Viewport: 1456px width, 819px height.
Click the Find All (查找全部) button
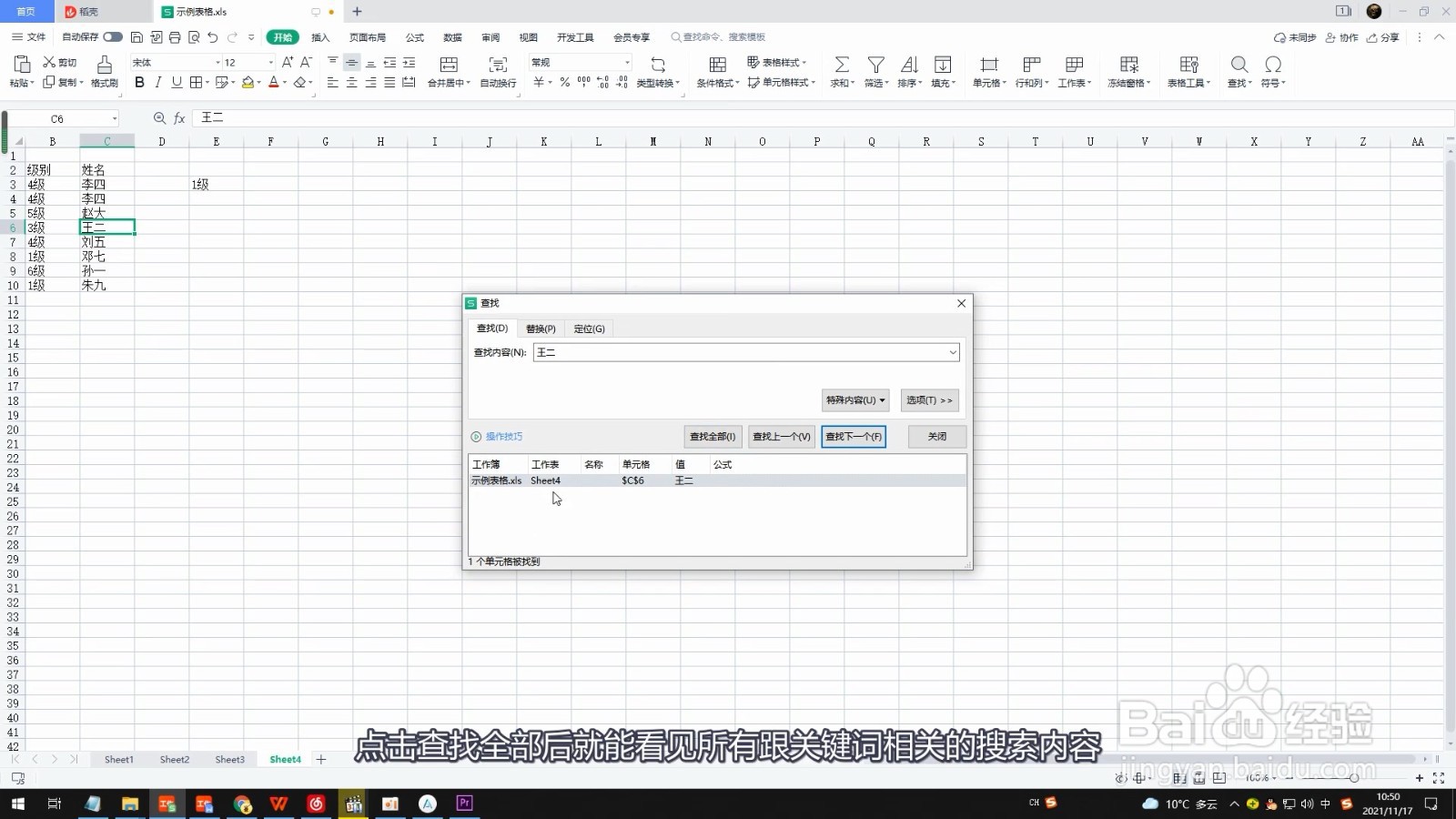pyautogui.click(x=713, y=437)
